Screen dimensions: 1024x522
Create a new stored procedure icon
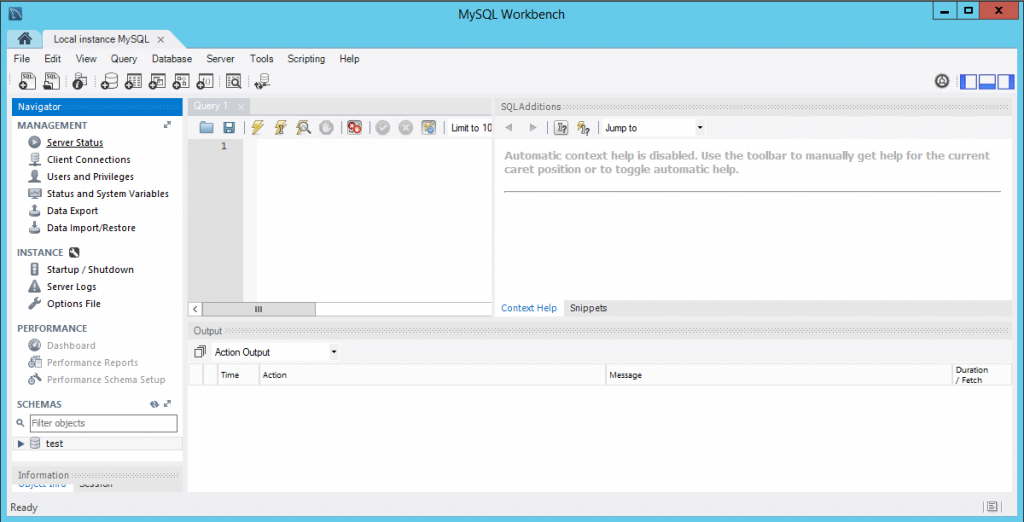pos(181,81)
